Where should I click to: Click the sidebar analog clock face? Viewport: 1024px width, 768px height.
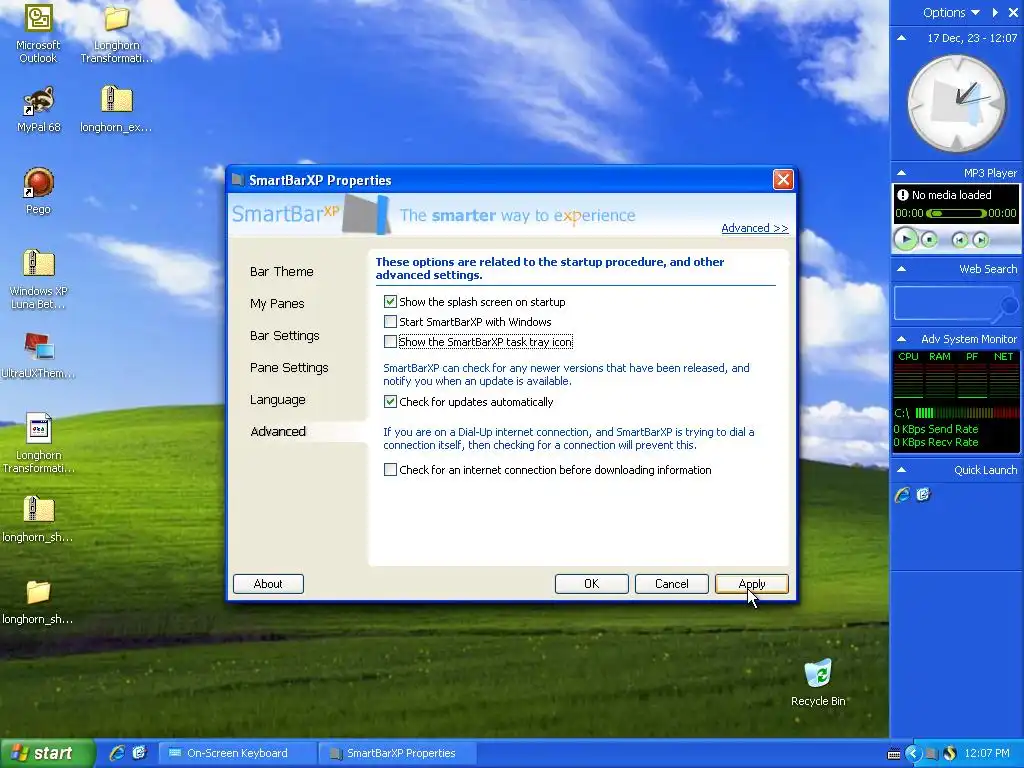click(957, 103)
